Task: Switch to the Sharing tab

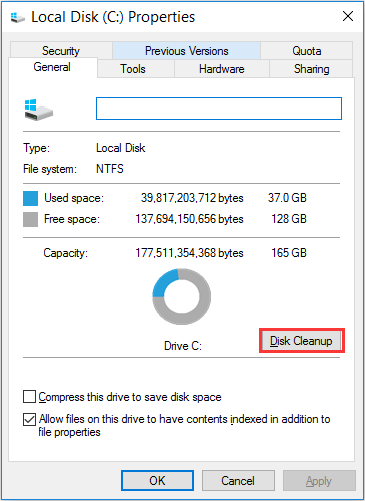Action: pyautogui.click(x=311, y=69)
